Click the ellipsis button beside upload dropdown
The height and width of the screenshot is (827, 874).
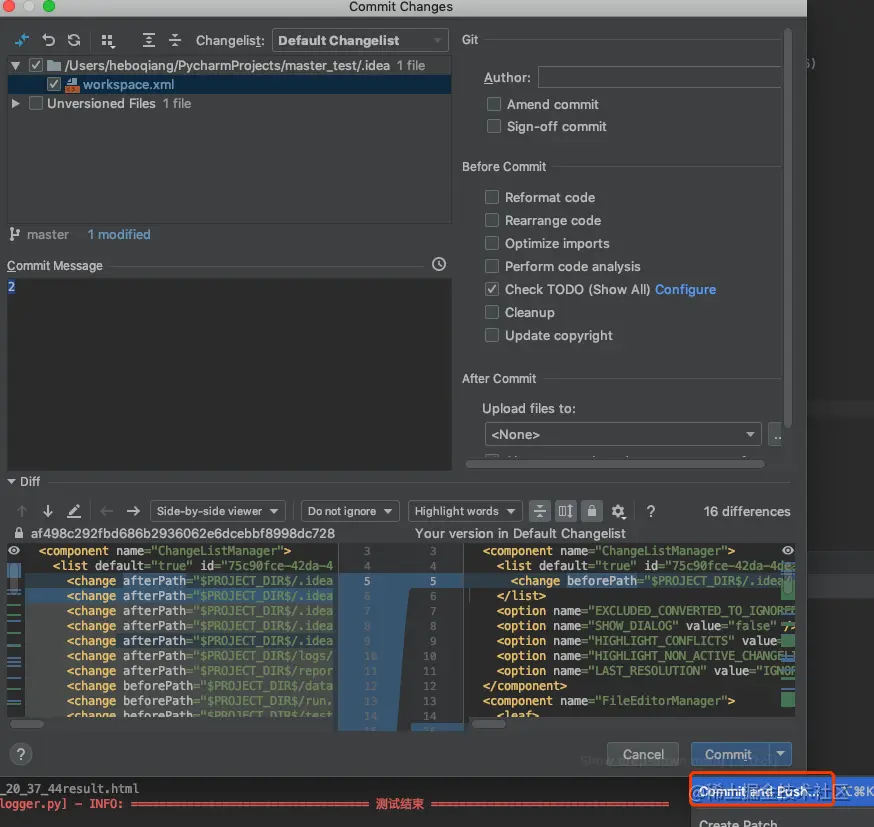click(776, 434)
